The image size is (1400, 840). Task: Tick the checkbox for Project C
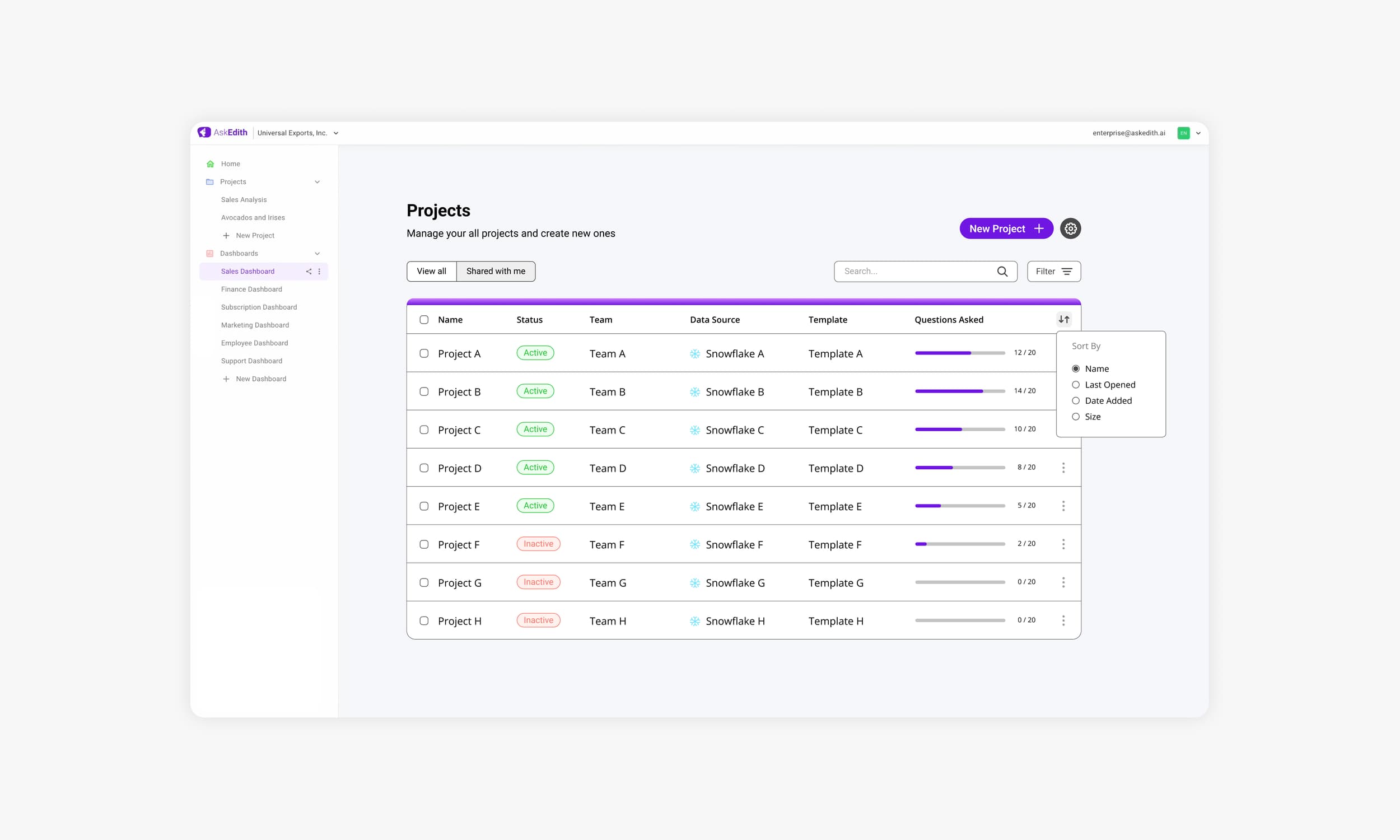(424, 430)
